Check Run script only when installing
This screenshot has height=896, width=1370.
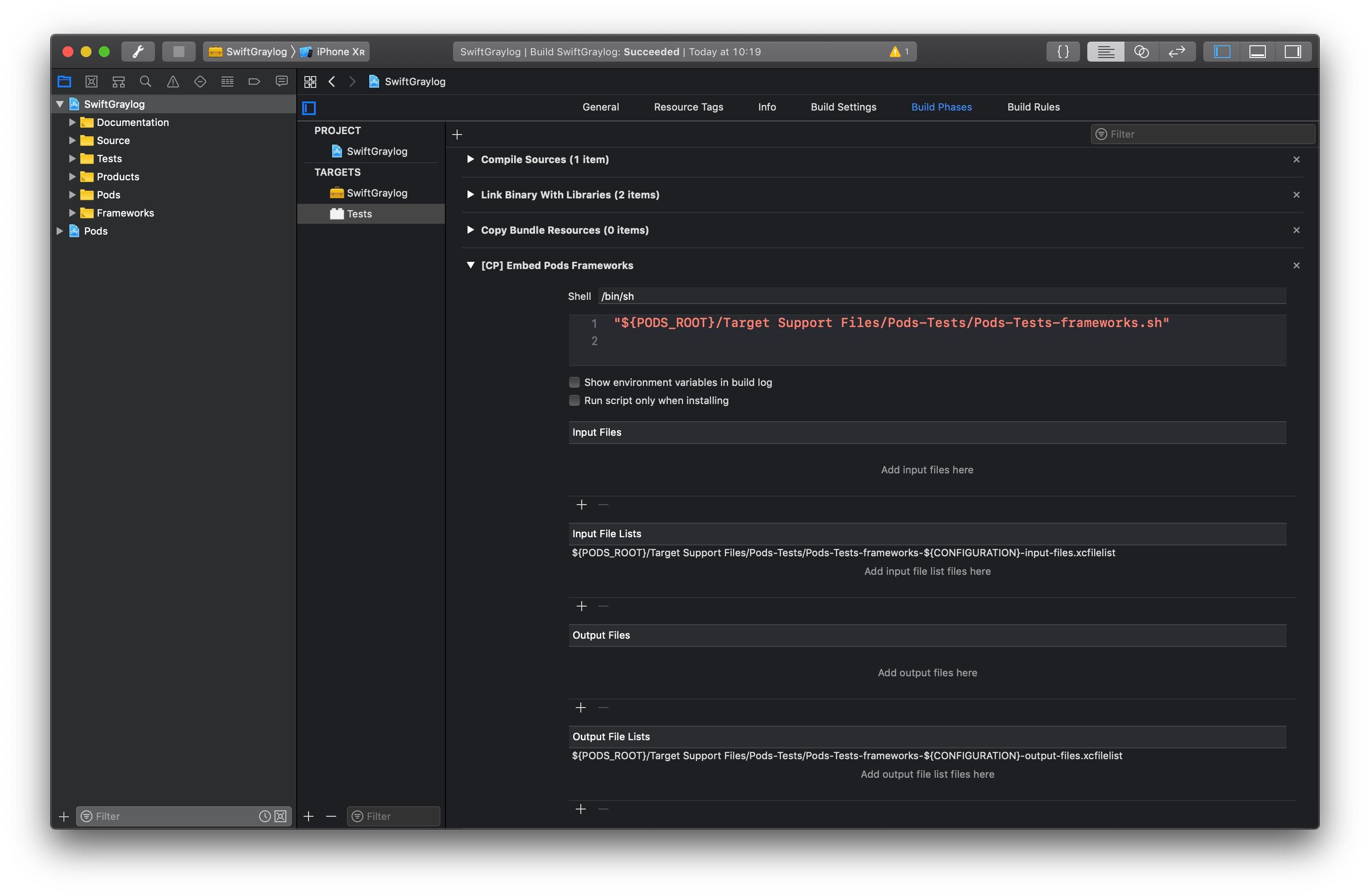pos(574,400)
